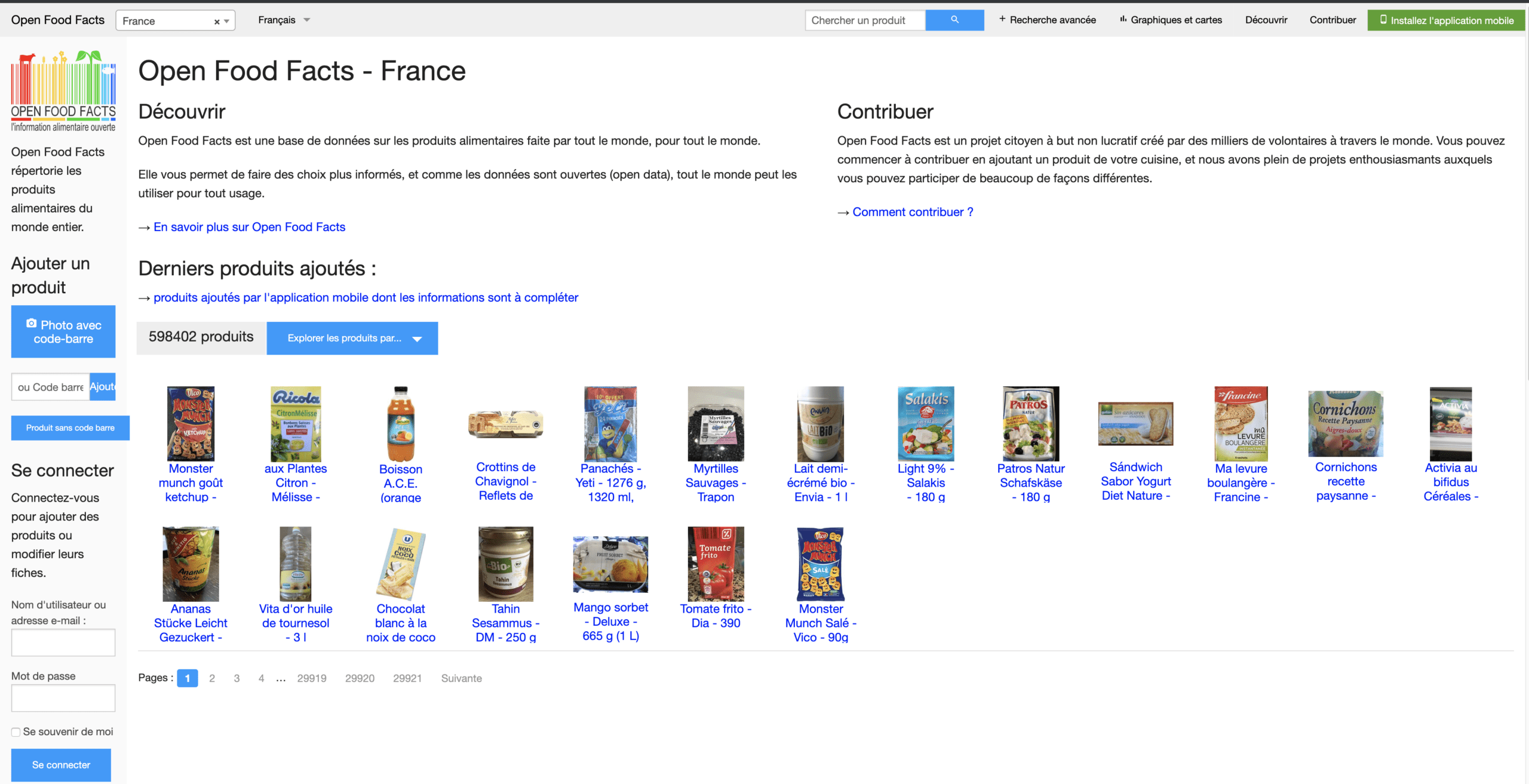This screenshot has width=1529, height=784.
Task: Go to results page 3
Action: [237, 678]
